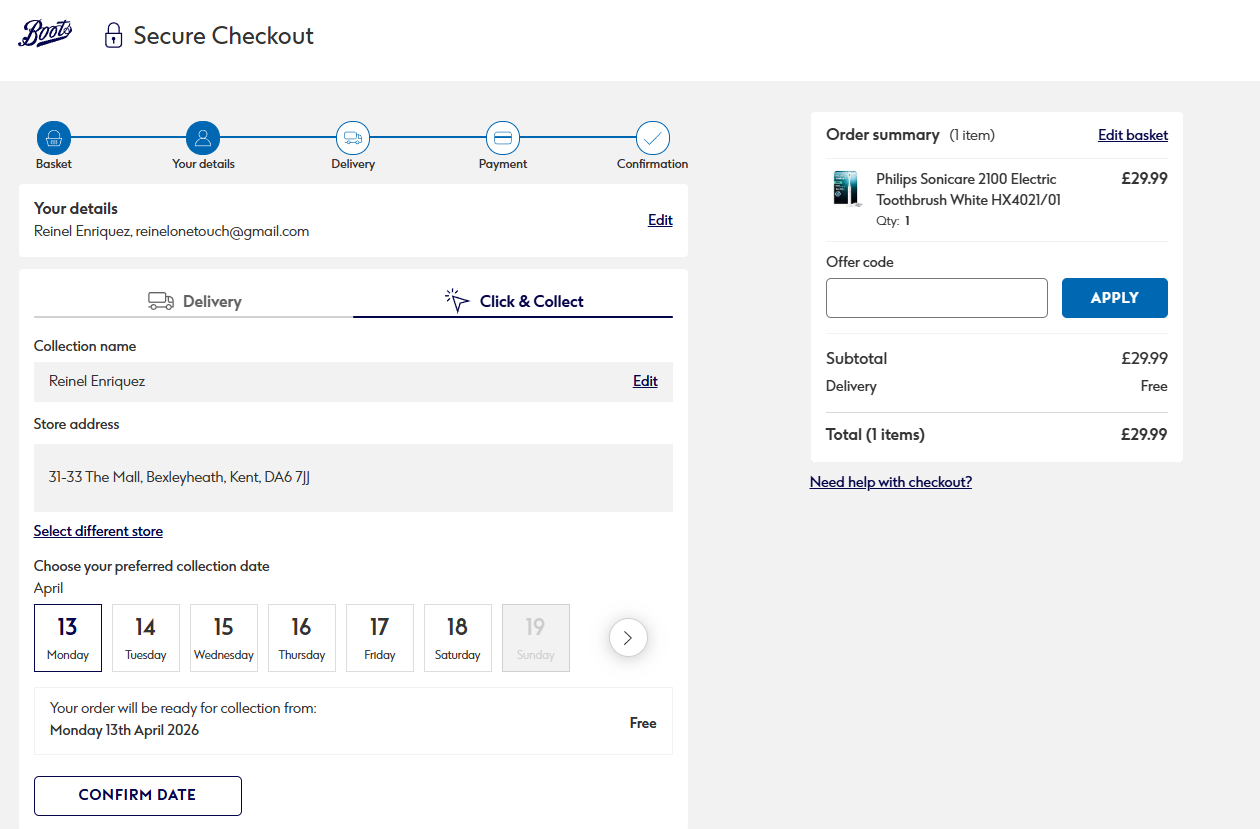
Task: Choose Tuesday 14 as collection date
Action: click(146, 638)
